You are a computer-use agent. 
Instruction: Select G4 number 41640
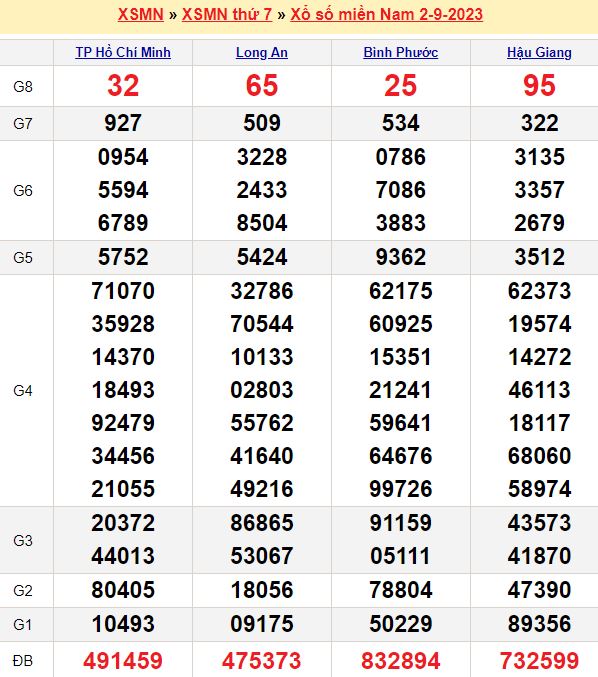click(262, 456)
